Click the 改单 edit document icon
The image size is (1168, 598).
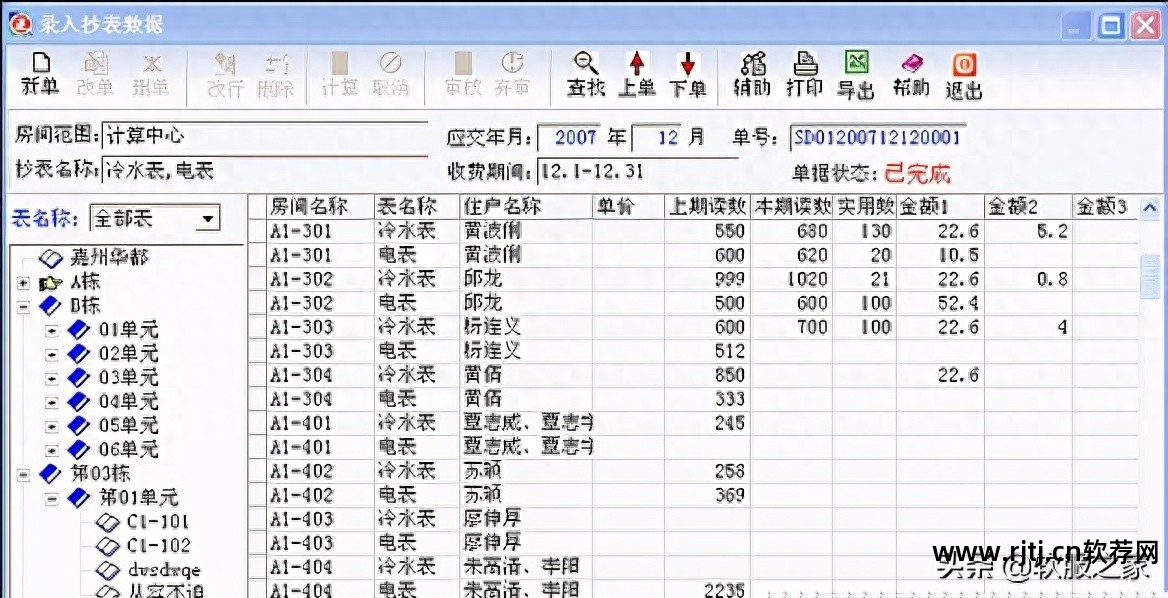(x=94, y=65)
